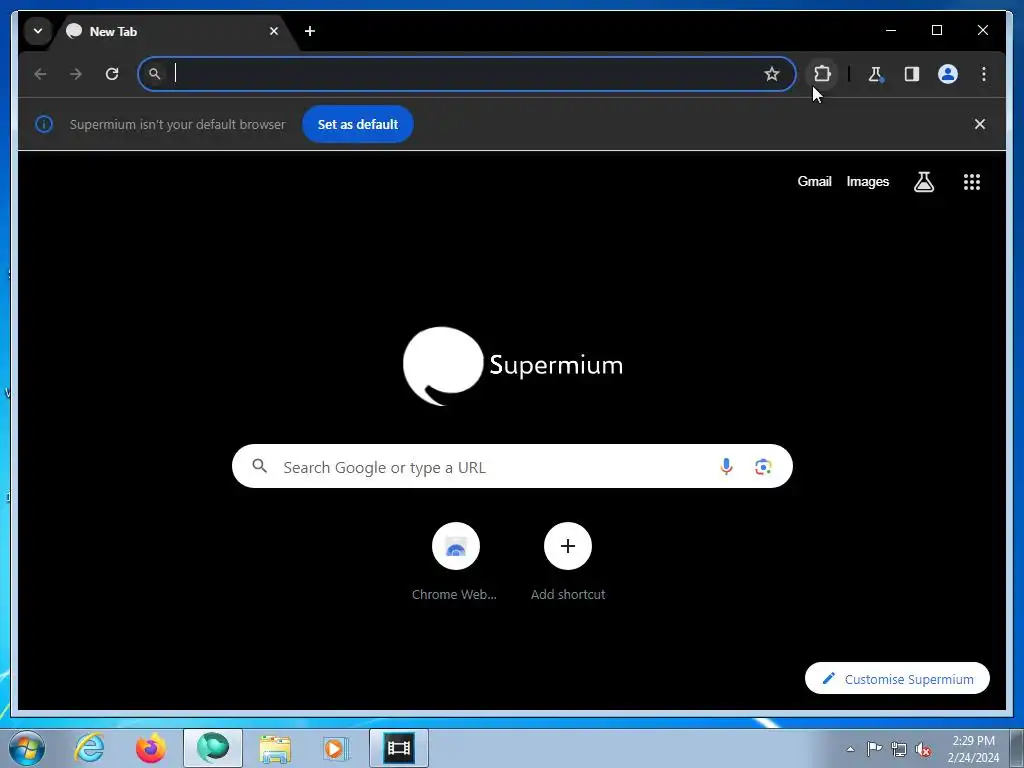Open Search Labs flask on page
The width and height of the screenshot is (1024, 768).
tap(923, 182)
